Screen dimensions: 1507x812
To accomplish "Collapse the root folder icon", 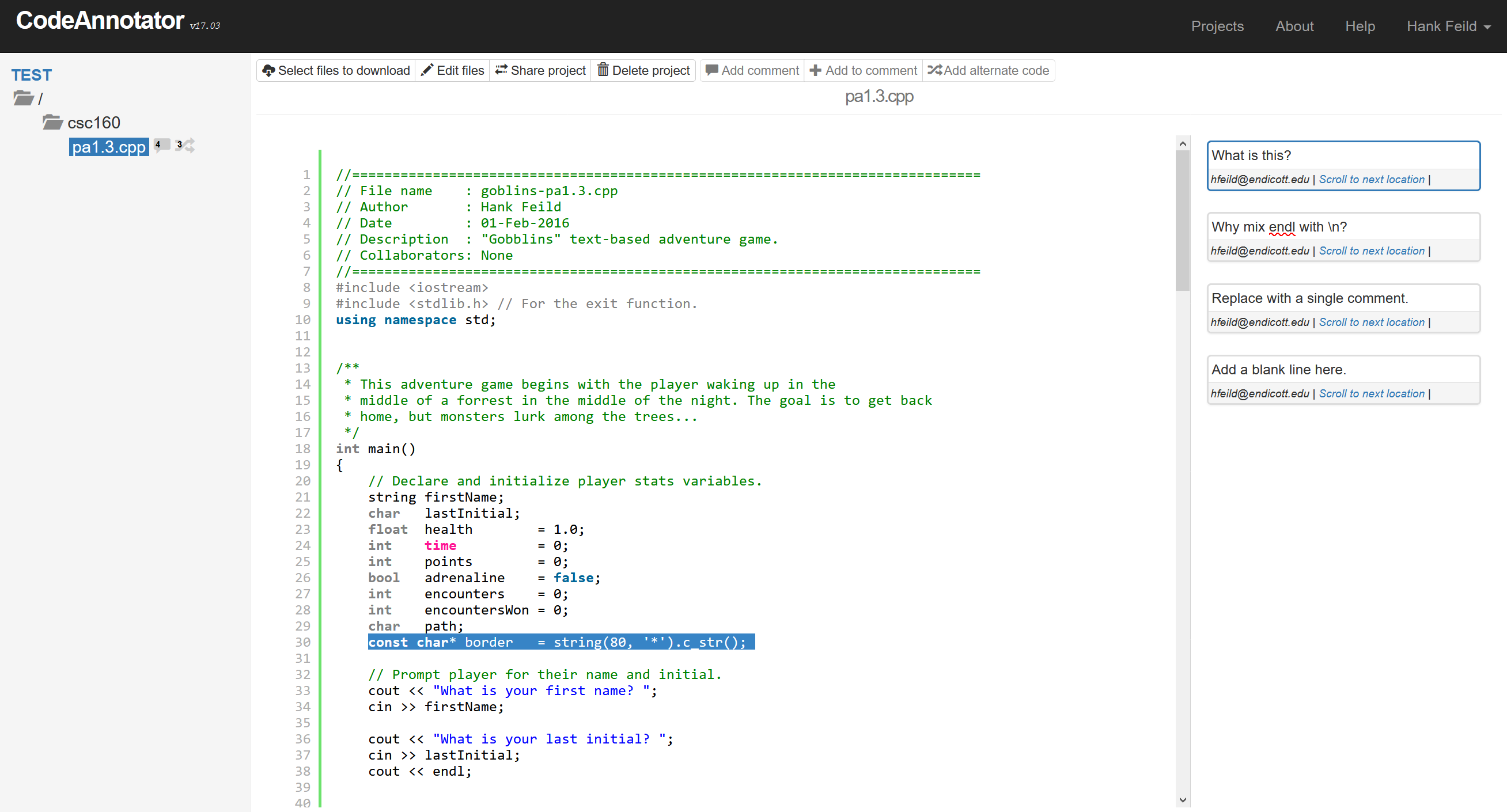I will point(24,98).
